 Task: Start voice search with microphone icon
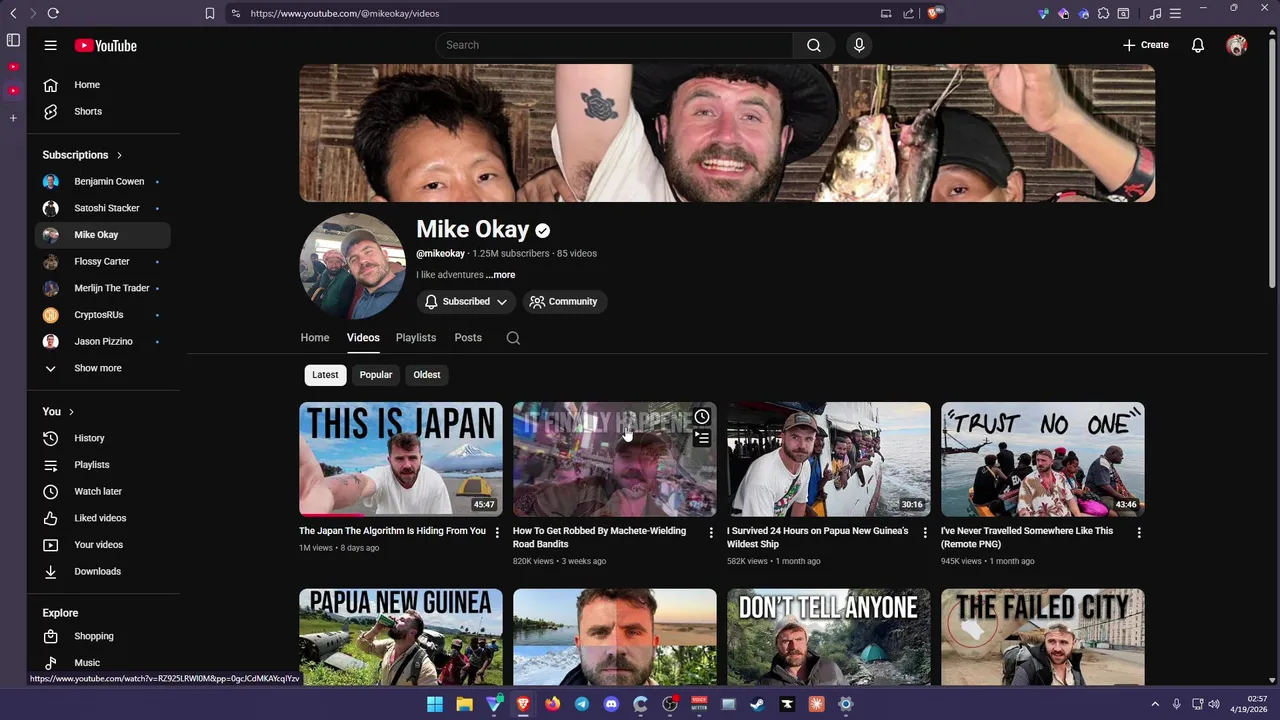(x=859, y=45)
